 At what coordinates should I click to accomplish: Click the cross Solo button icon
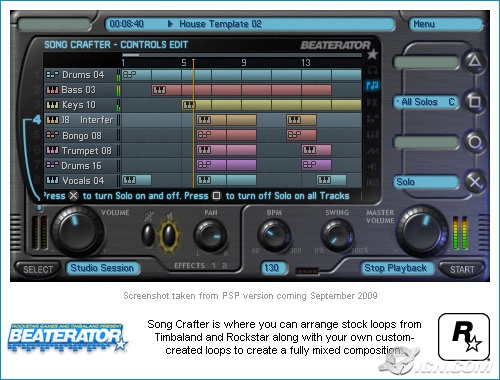point(474,182)
